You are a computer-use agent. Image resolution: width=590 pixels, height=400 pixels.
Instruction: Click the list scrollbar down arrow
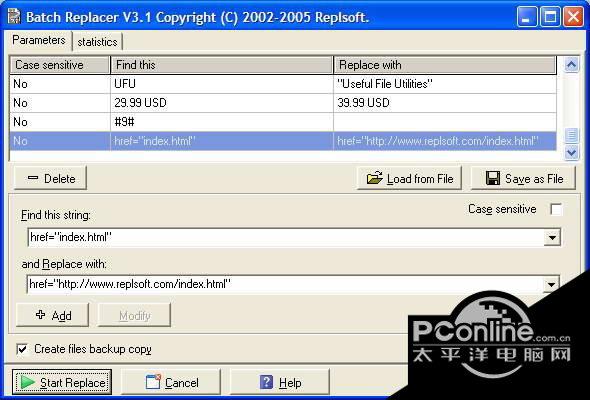pos(572,152)
